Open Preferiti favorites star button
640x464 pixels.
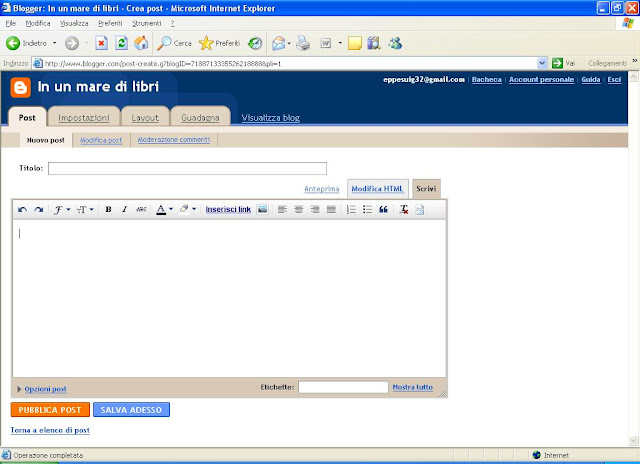coord(220,43)
